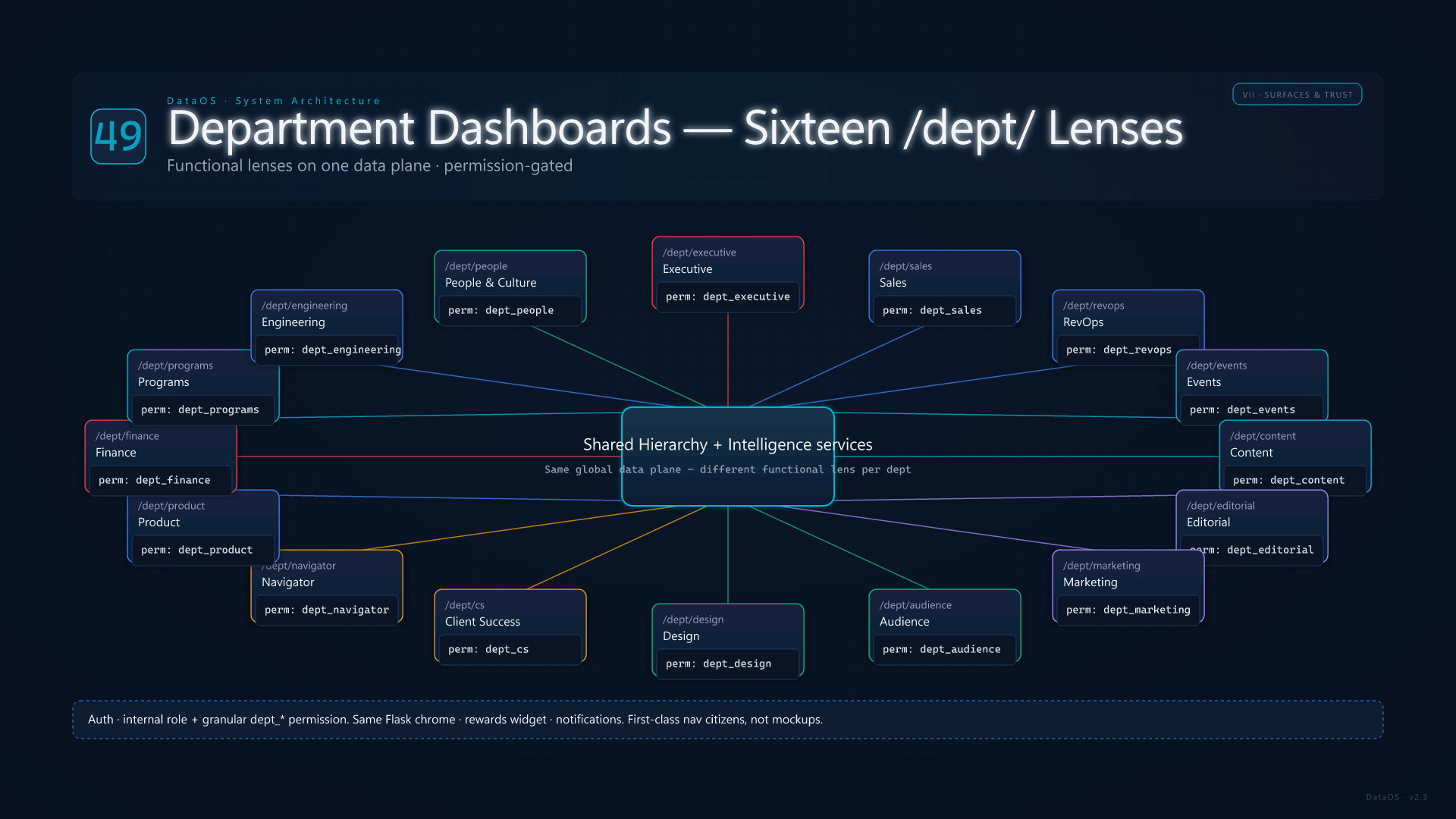Select the Executive department card

[728, 274]
